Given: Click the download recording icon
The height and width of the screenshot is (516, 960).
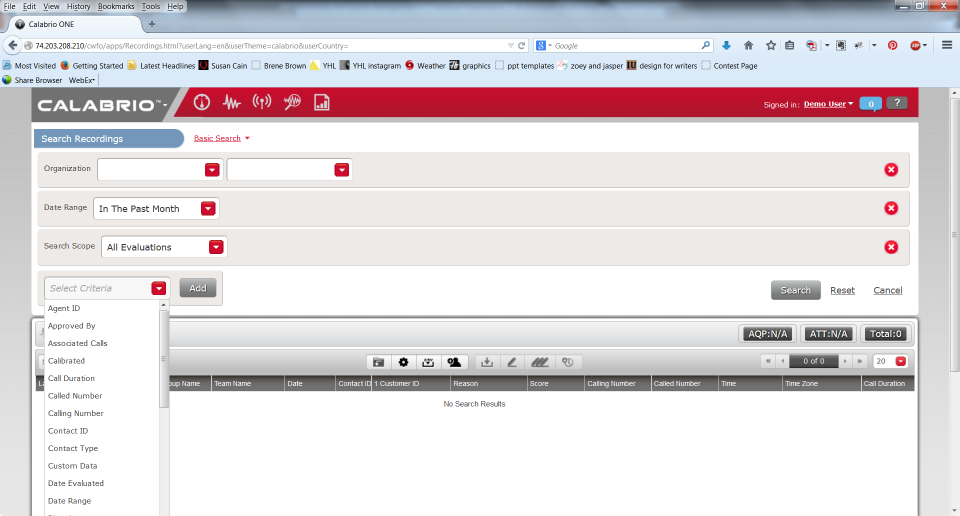Looking at the screenshot, I should point(487,362).
